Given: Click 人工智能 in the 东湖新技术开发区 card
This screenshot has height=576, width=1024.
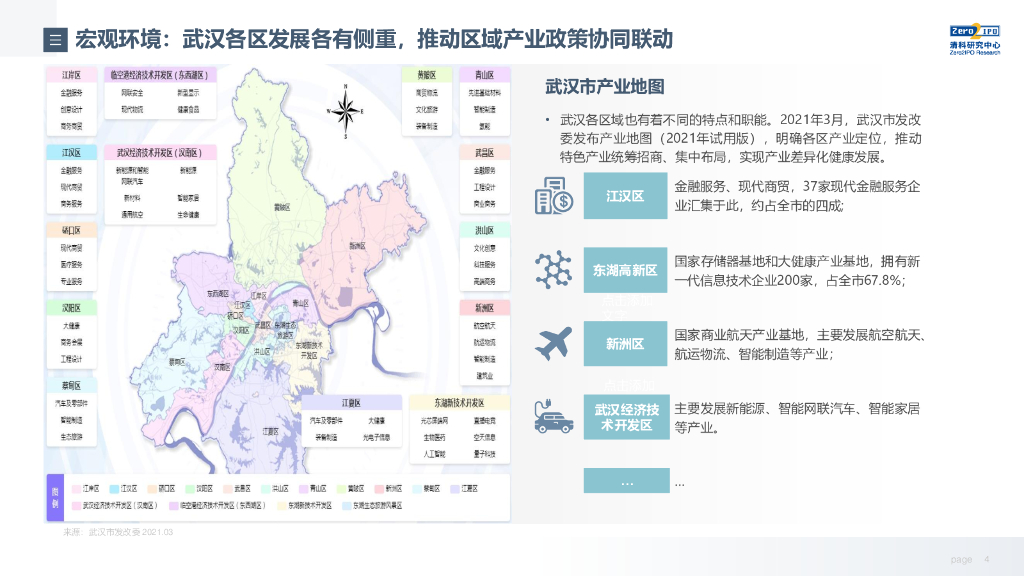Looking at the screenshot, I should (x=434, y=454).
